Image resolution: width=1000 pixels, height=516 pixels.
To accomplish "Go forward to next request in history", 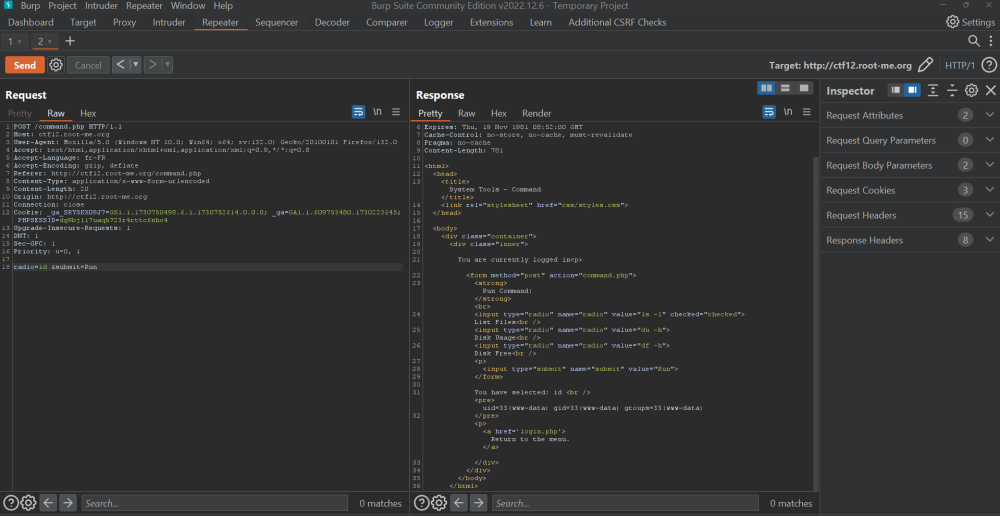I will pos(152,65).
